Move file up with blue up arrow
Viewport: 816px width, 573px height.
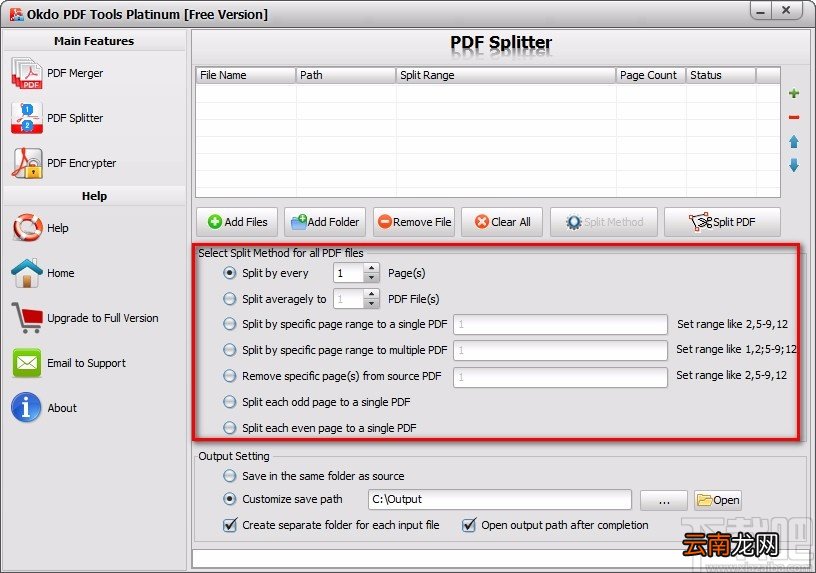click(x=794, y=142)
